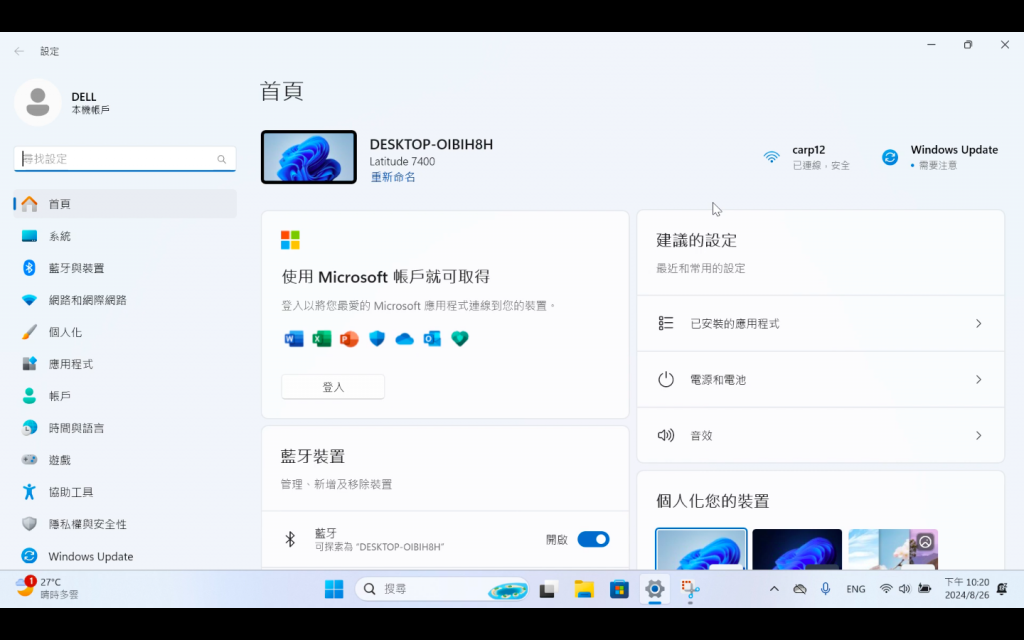Click the back arrow in Settings title bar
The image size is (1024, 640).
19,51
